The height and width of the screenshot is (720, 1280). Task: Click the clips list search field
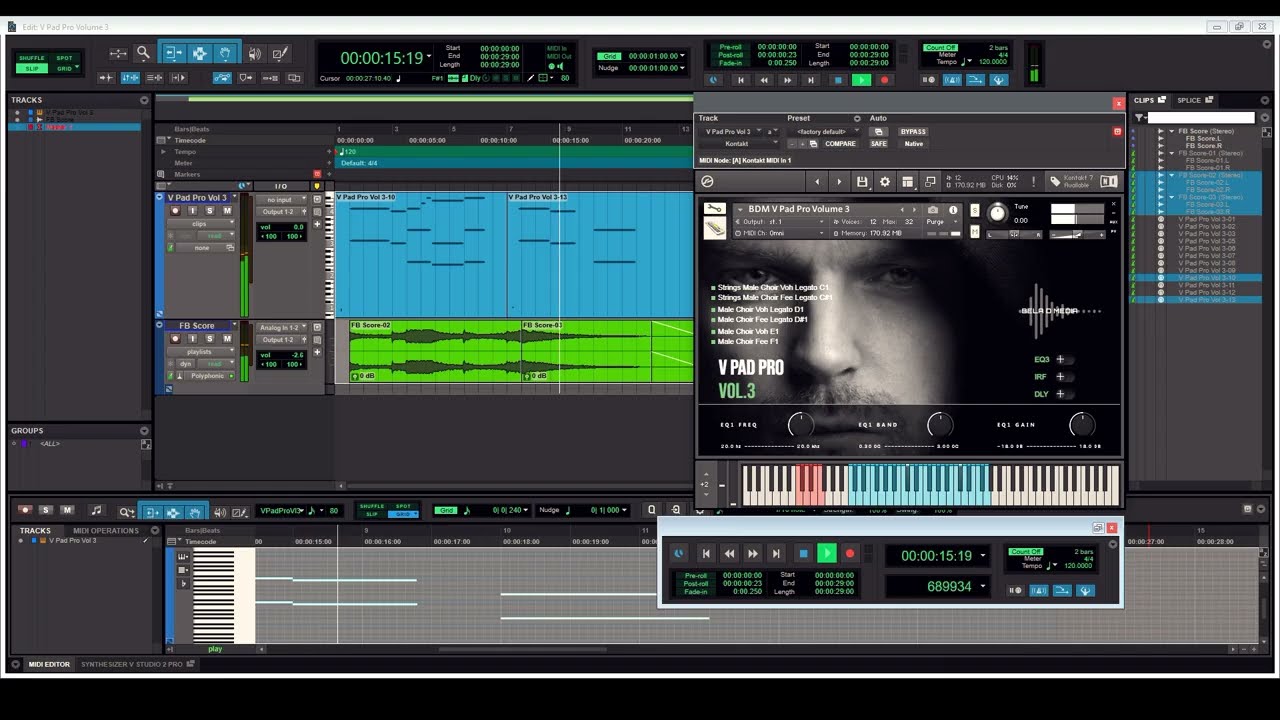(1200, 118)
